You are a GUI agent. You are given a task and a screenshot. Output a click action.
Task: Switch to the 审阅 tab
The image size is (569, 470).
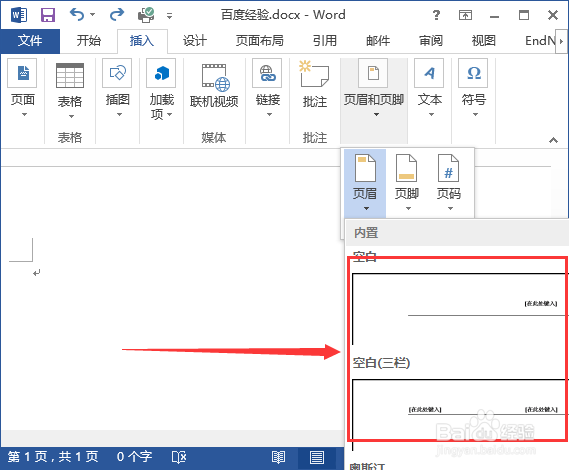(x=431, y=41)
